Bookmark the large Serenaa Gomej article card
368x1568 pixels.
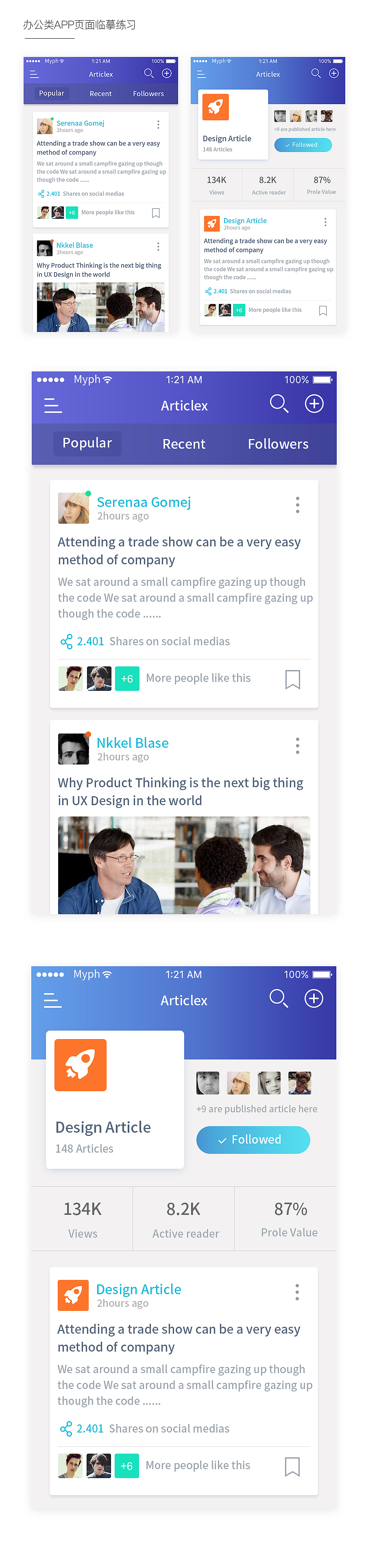(x=293, y=679)
